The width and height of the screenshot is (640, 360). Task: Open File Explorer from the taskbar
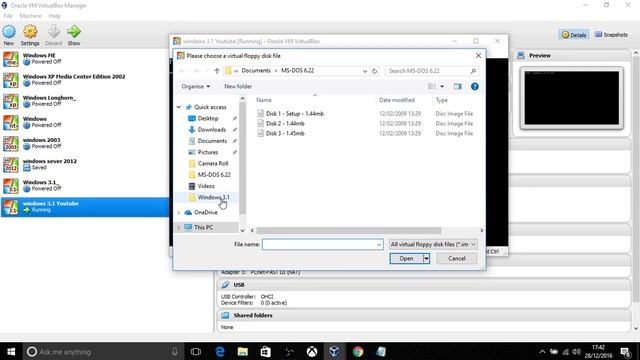pos(242,351)
